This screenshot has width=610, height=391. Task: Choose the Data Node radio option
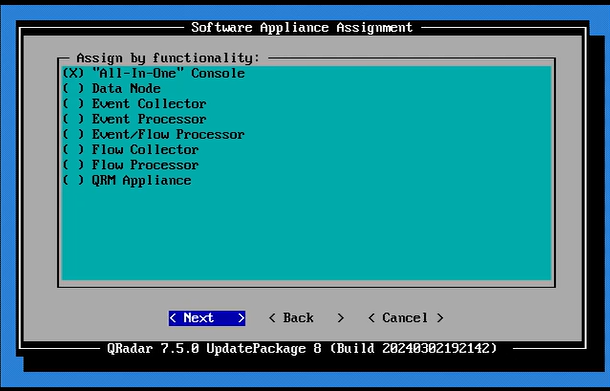[112, 89]
